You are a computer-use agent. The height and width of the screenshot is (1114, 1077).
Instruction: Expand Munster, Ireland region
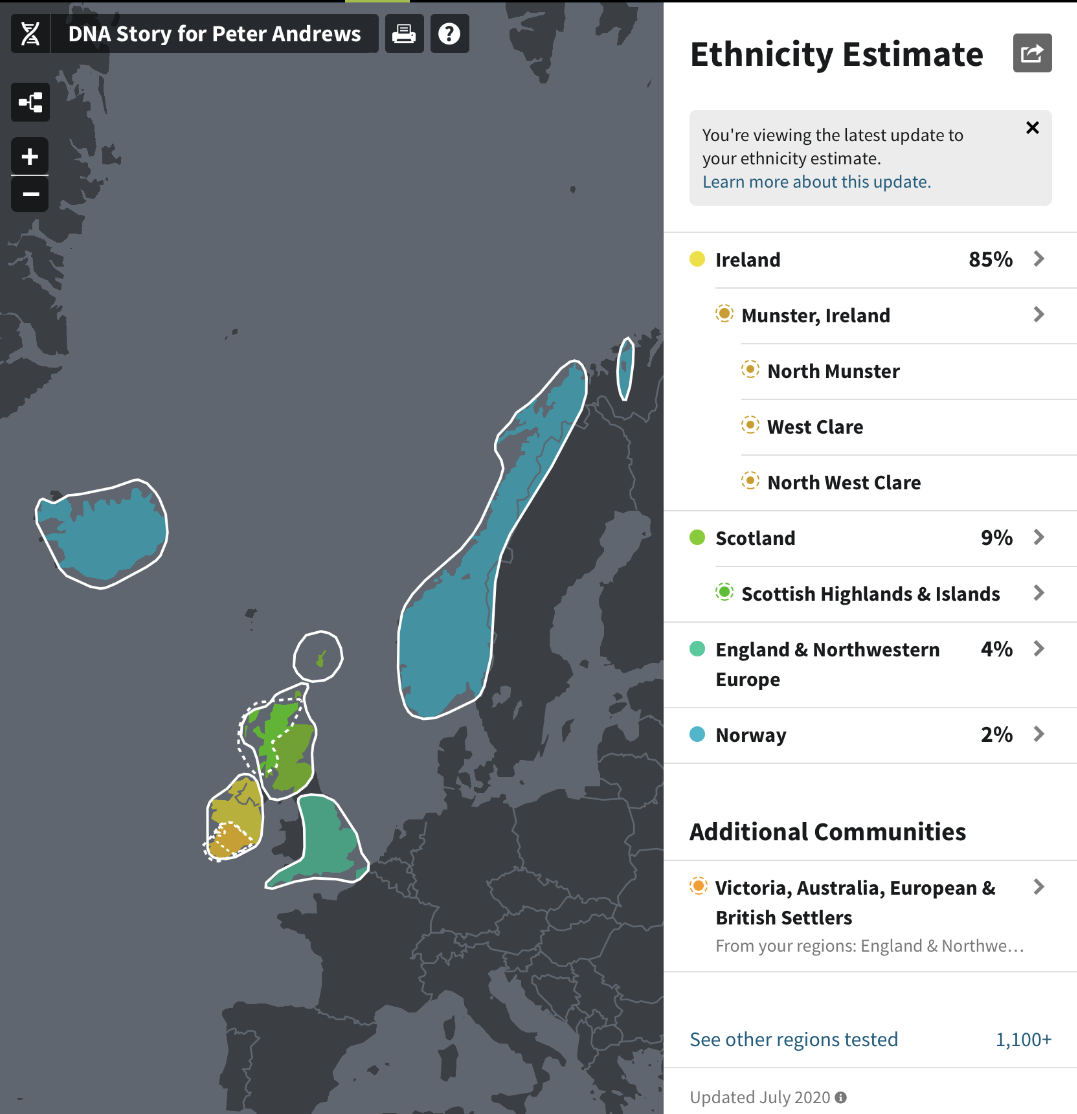(x=1038, y=315)
